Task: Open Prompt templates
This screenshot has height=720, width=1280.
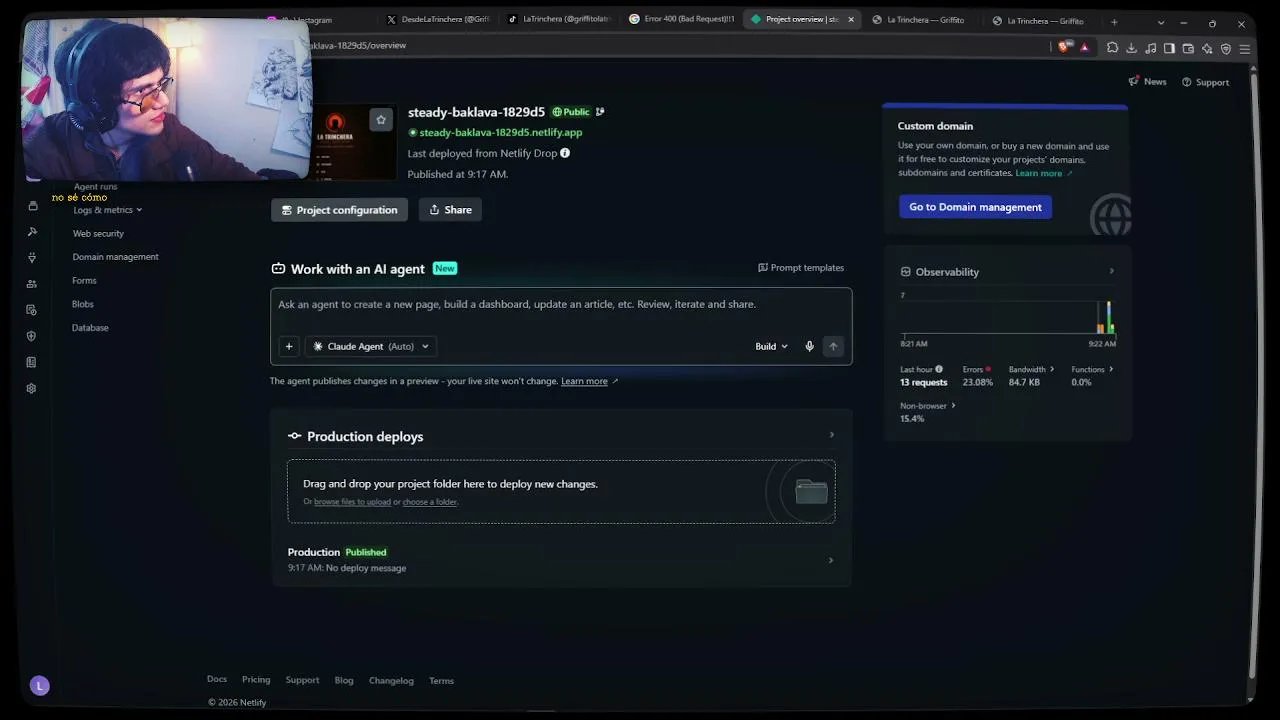Action: 801,268
